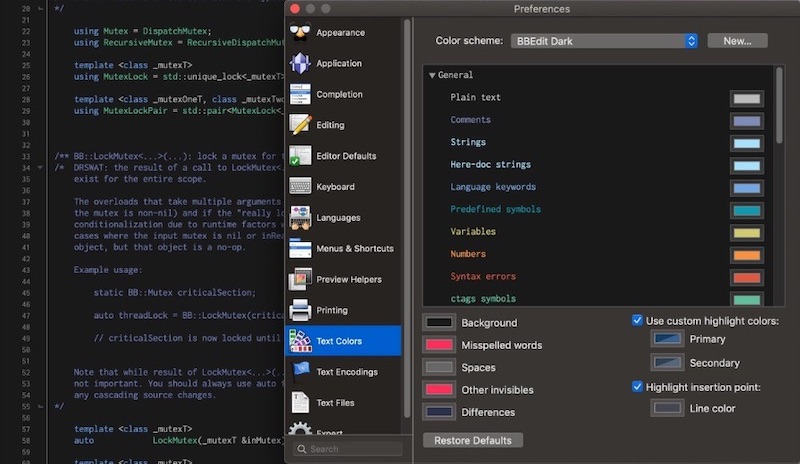Screen dimensions: 800x464
Task: Click the preference sidebar scrollbar
Action: 407,218
